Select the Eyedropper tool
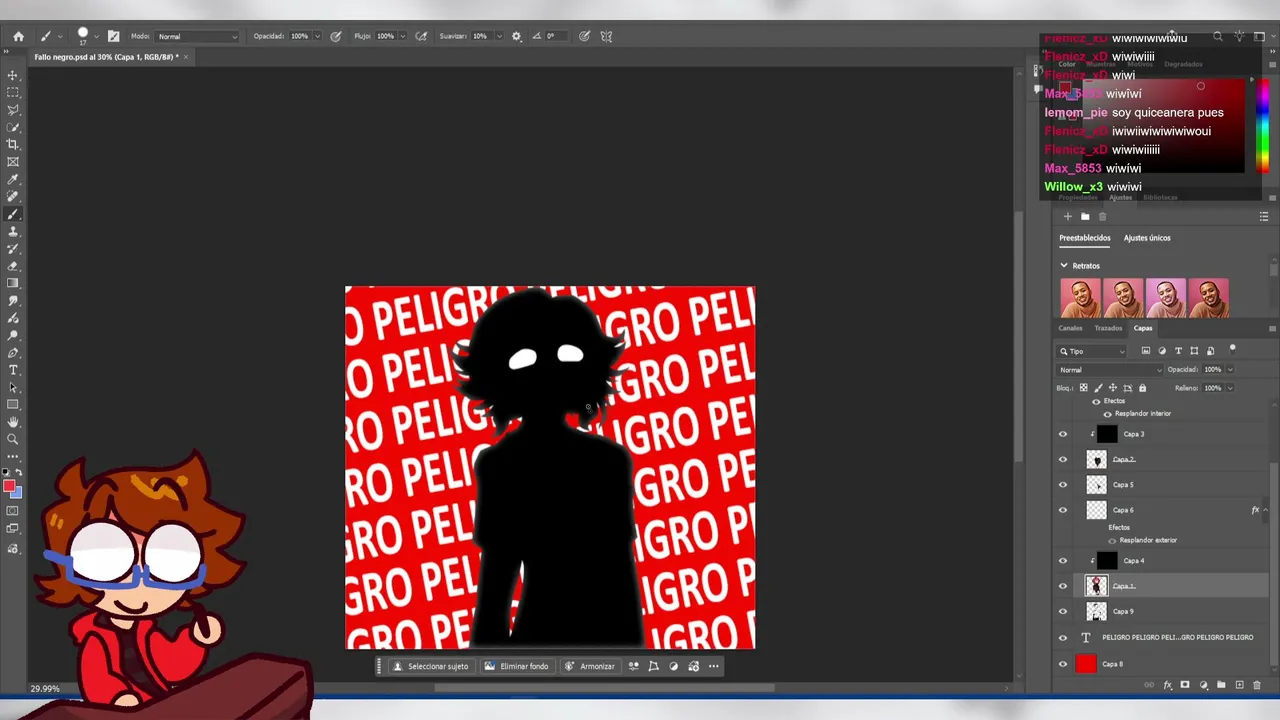The height and width of the screenshot is (720, 1280). [13, 180]
